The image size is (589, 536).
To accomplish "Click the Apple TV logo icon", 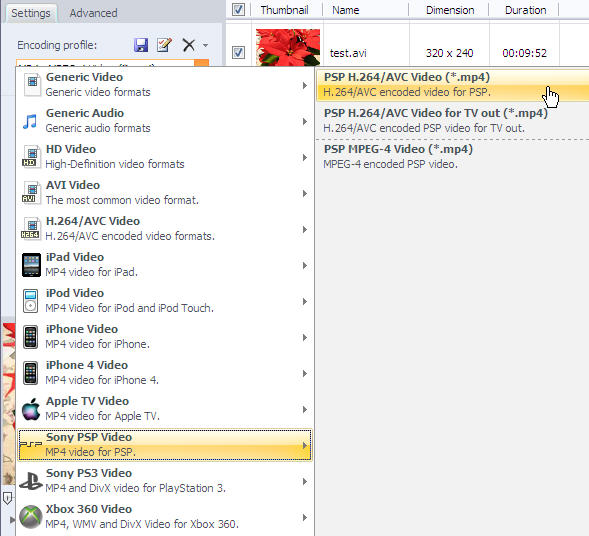I will point(31,409).
